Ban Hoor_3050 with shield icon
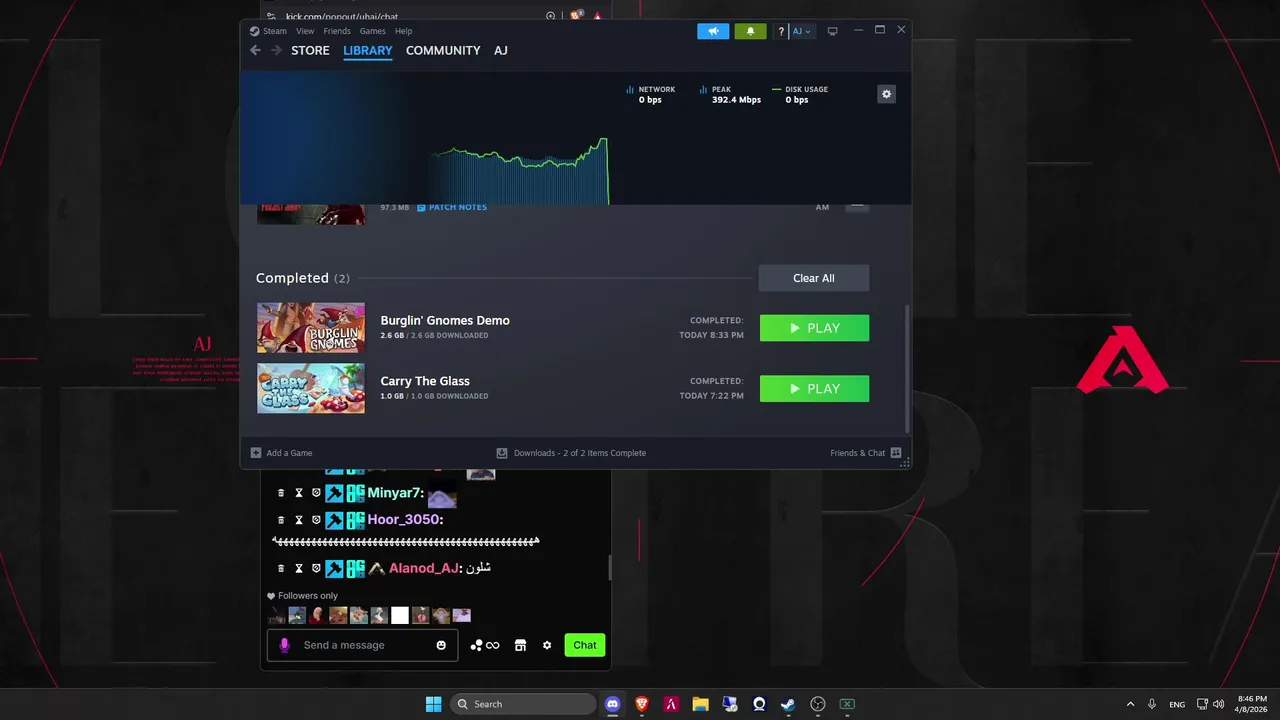This screenshot has height=720, width=1280. 316,520
